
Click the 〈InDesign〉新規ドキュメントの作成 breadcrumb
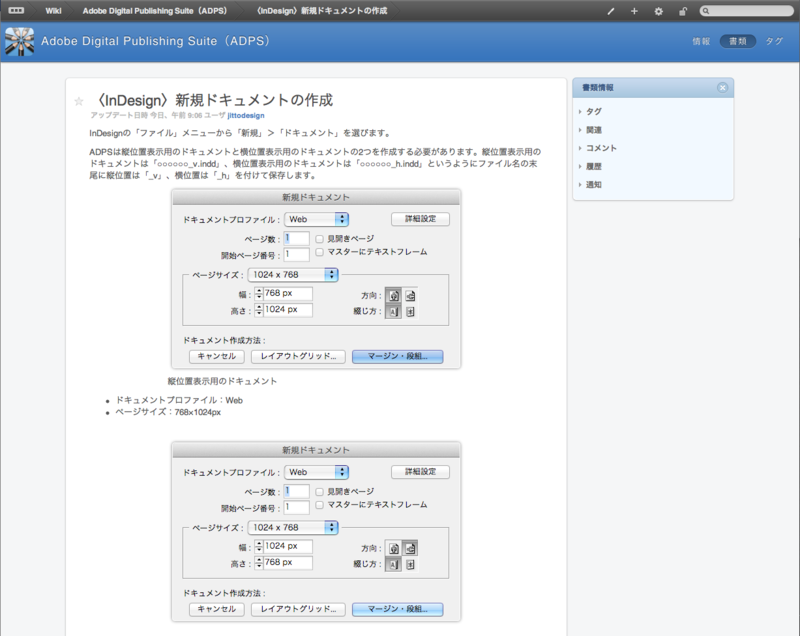321,11
